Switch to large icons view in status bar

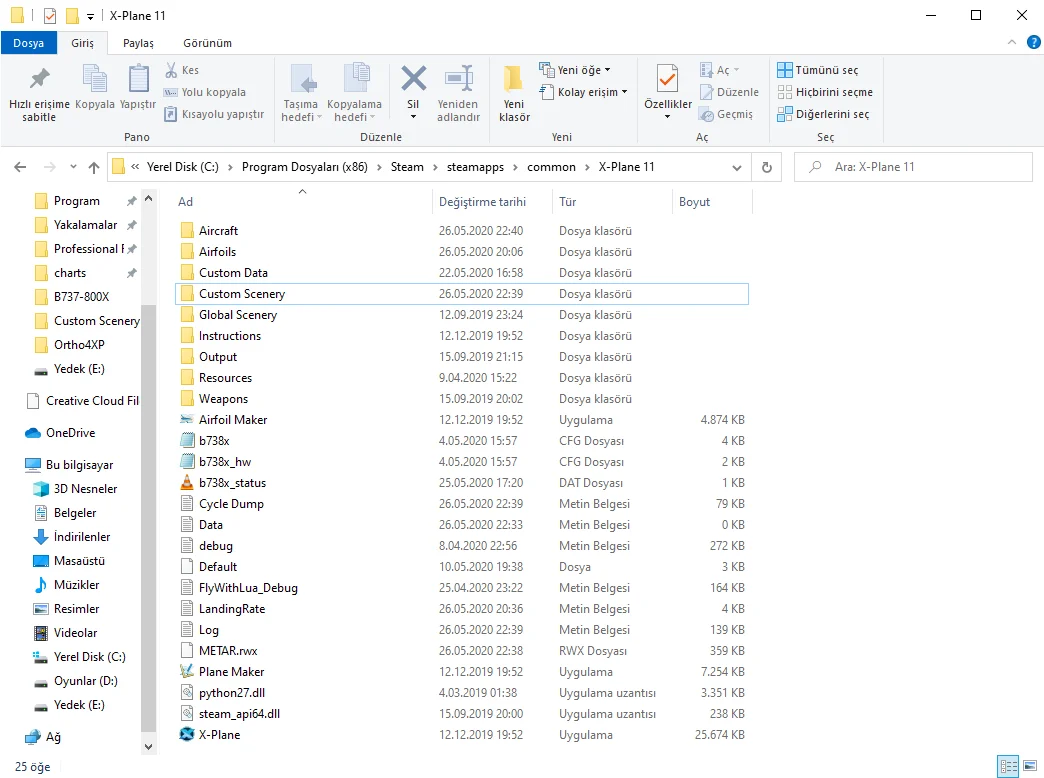click(1029, 766)
